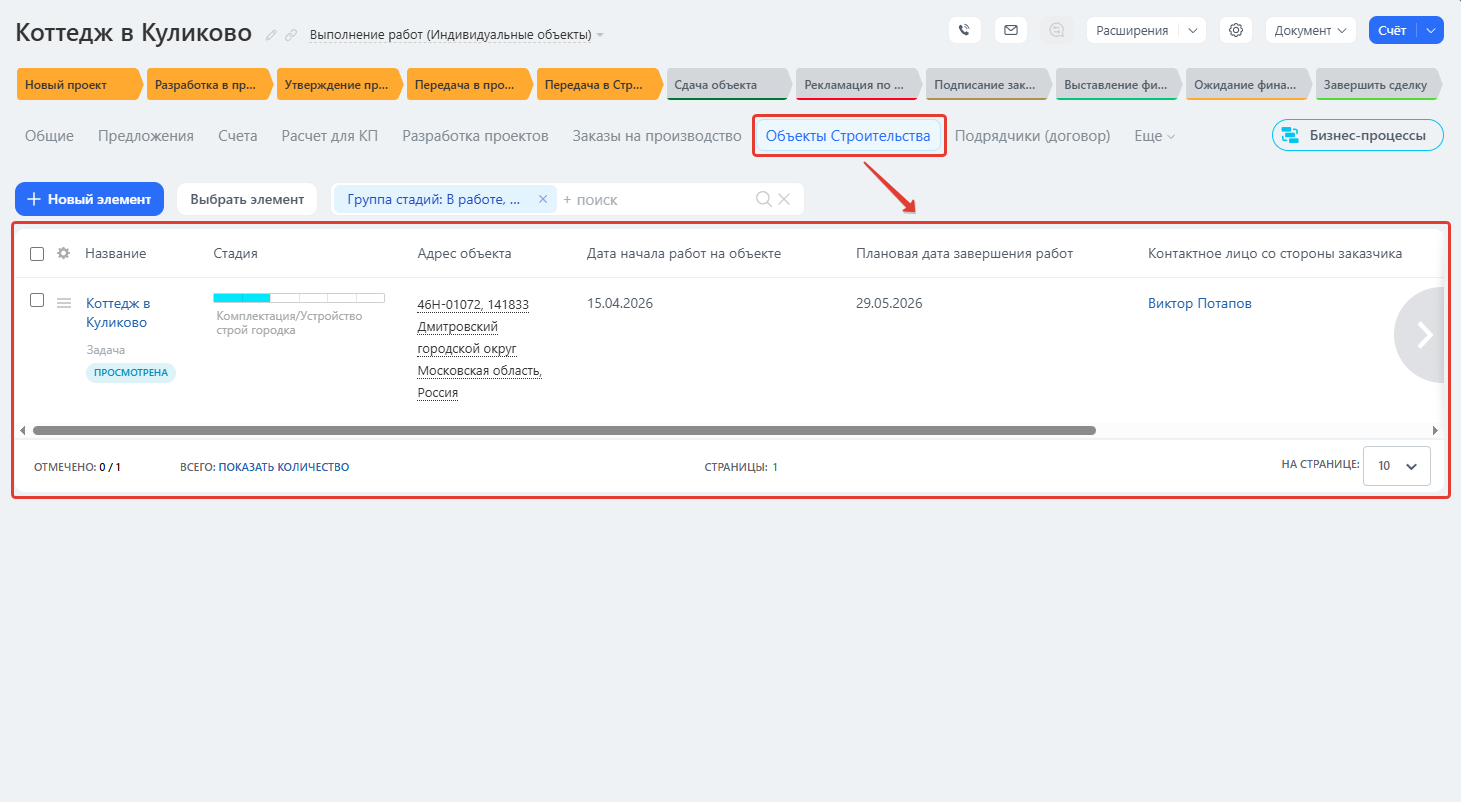
Task: Open the deal settings gear icon
Action: pos(1236,30)
